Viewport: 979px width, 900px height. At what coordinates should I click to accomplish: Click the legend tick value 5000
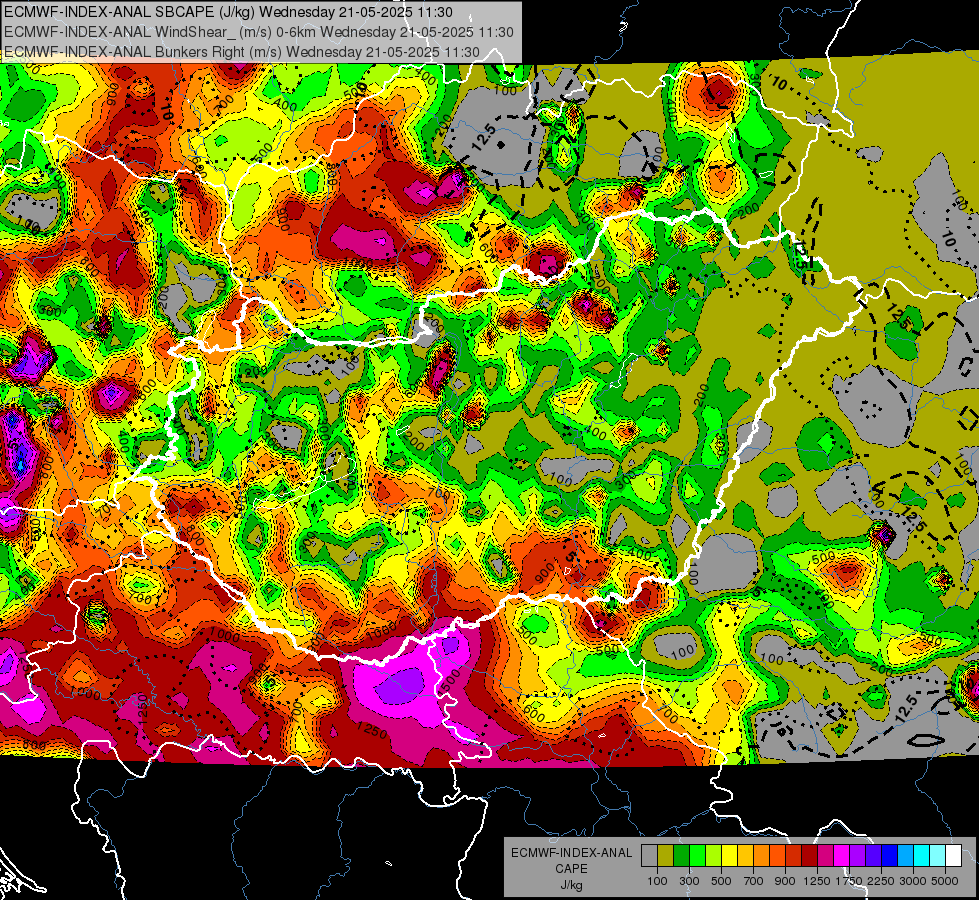tap(945, 881)
